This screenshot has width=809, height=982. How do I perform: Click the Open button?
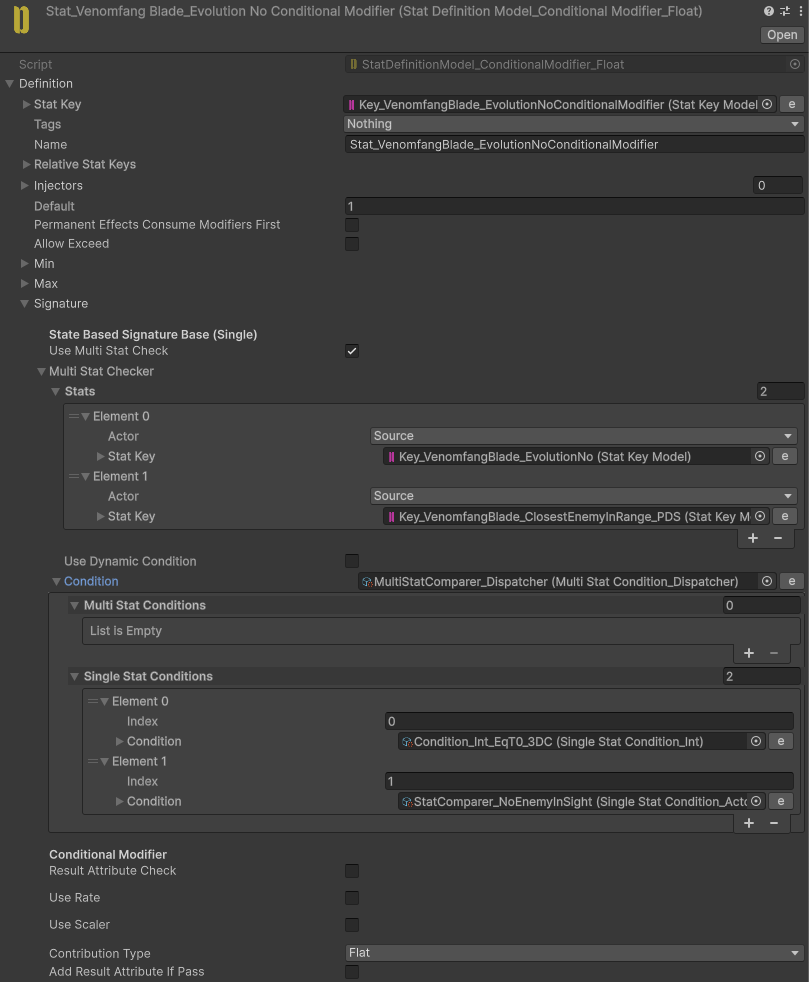coord(782,35)
